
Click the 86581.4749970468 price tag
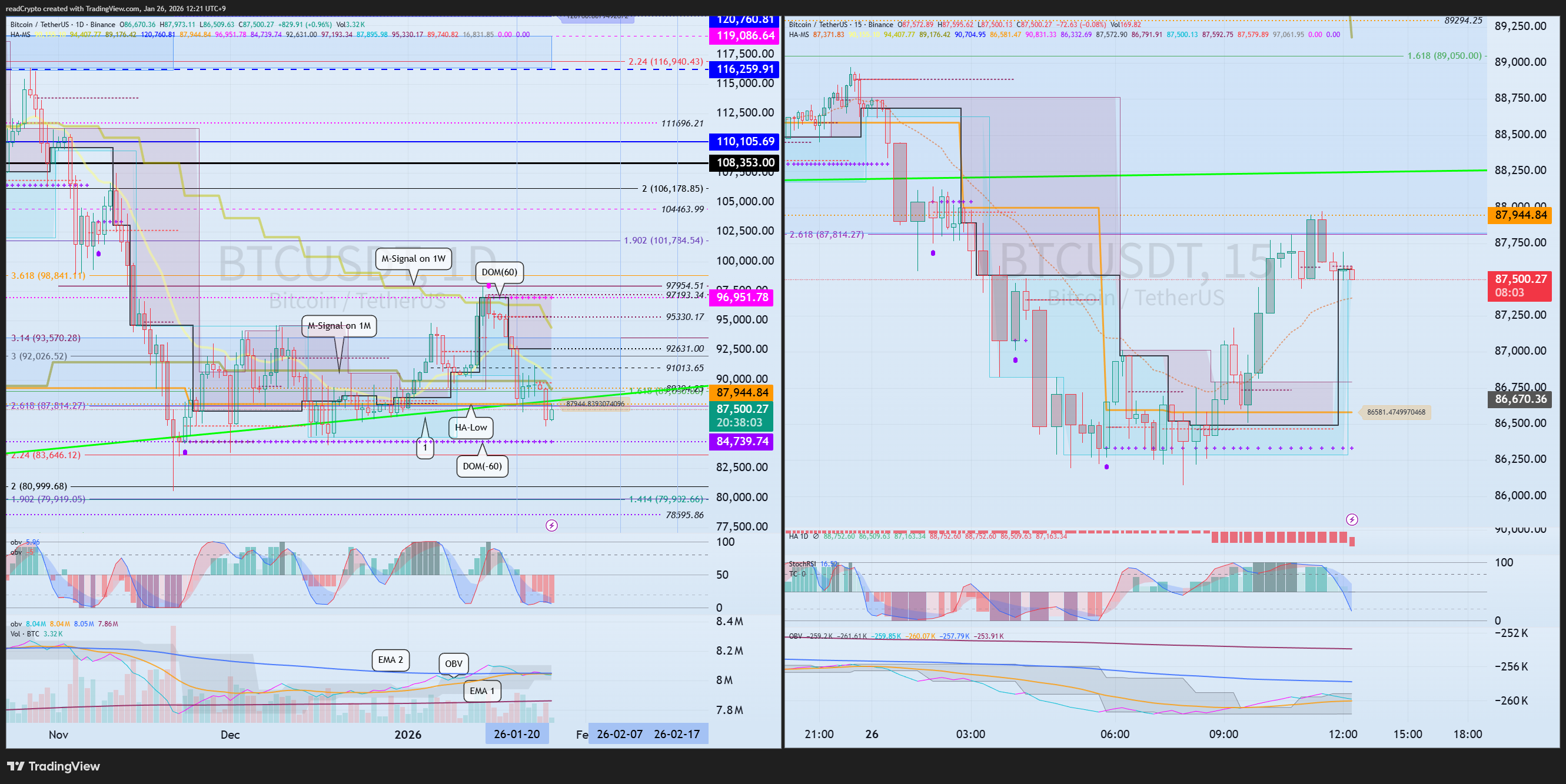click(x=1395, y=412)
